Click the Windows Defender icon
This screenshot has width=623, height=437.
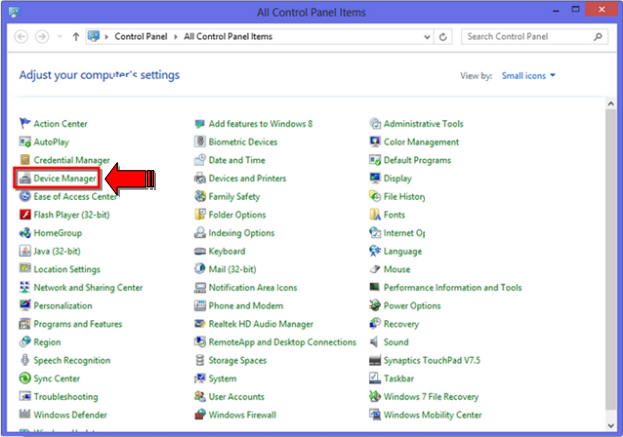(x=25, y=415)
